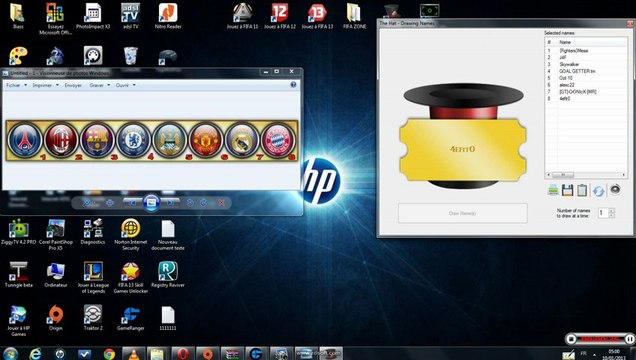The height and width of the screenshot is (360, 636).
Task: Click the Registry Reviver desktop icon
Action: 168,274
